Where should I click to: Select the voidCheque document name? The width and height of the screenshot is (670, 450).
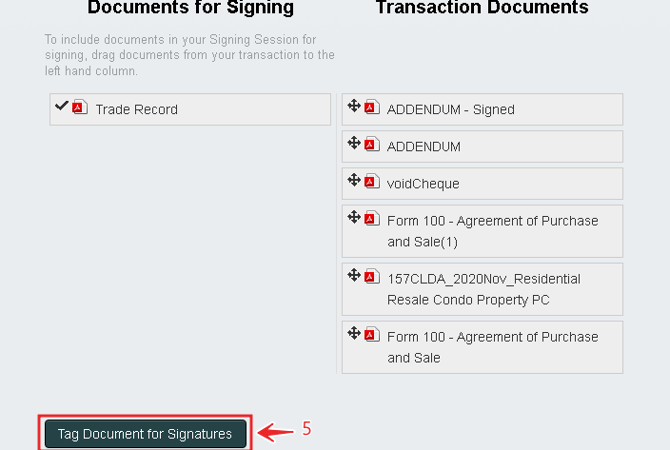pyautogui.click(x=423, y=183)
